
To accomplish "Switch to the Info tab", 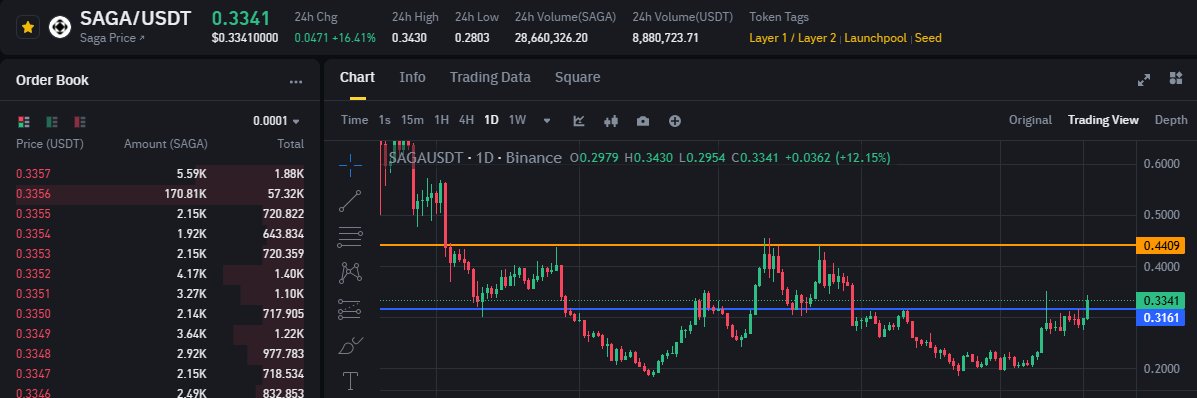I will (412, 77).
